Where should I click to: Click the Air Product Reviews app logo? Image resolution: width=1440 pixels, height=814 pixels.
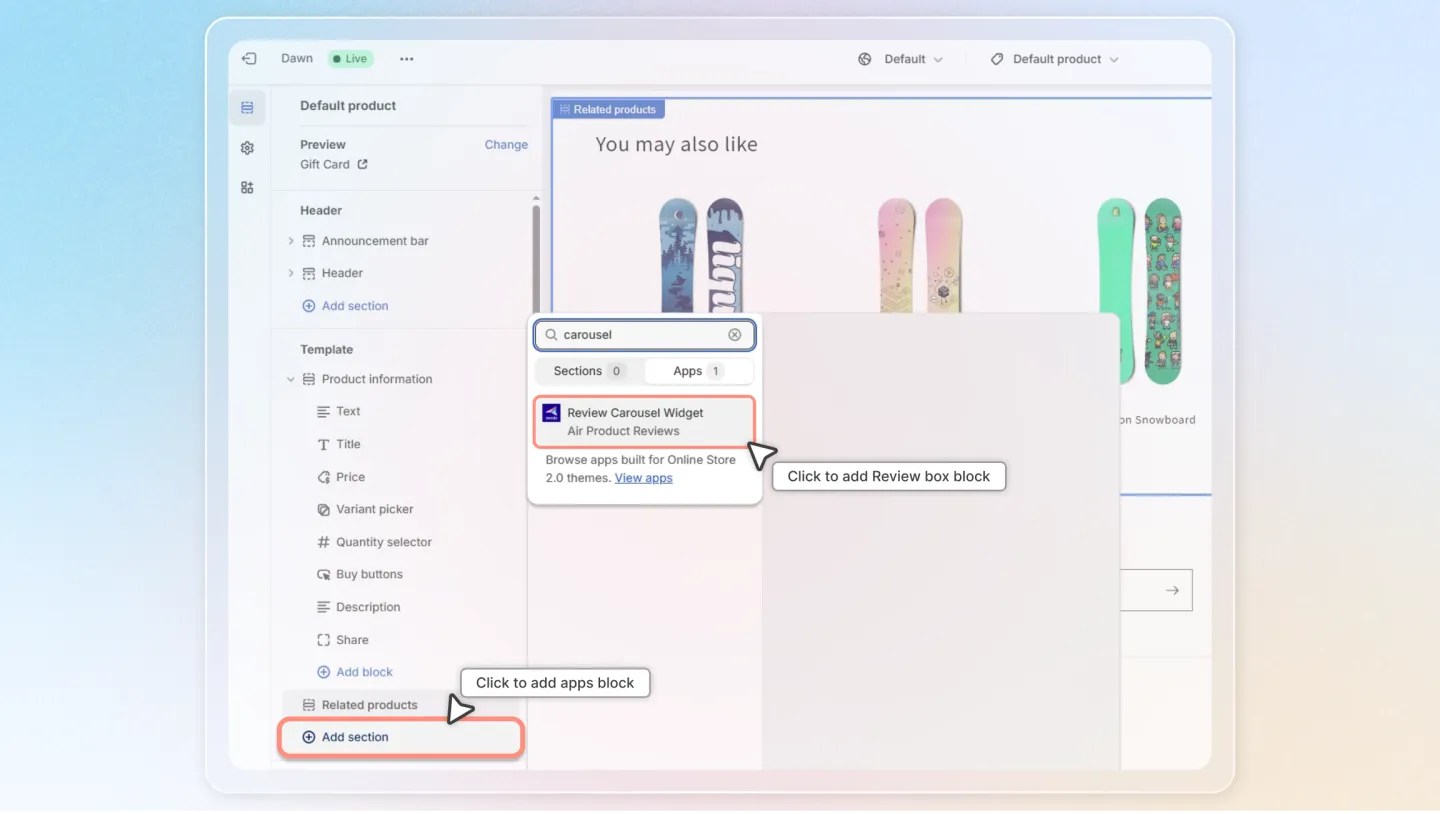pos(551,413)
